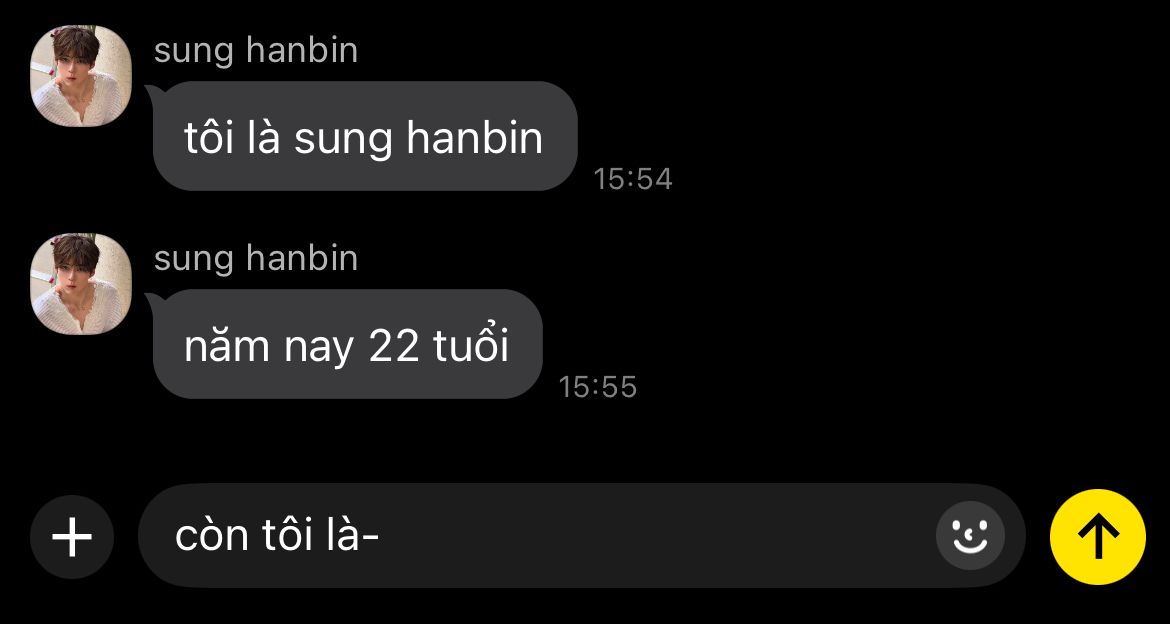Tap sung hanbin's avatar beside first message
This screenshot has width=1170, height=624.
(81, 76)
